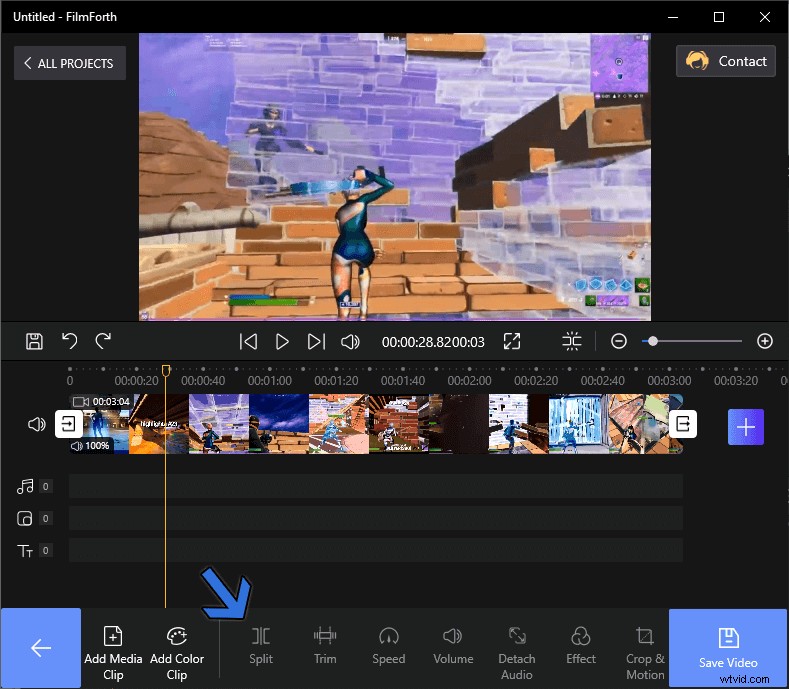Click the clip's 100% volume label
The width and height of the screenshot is (789, 689).
(91, 446)
